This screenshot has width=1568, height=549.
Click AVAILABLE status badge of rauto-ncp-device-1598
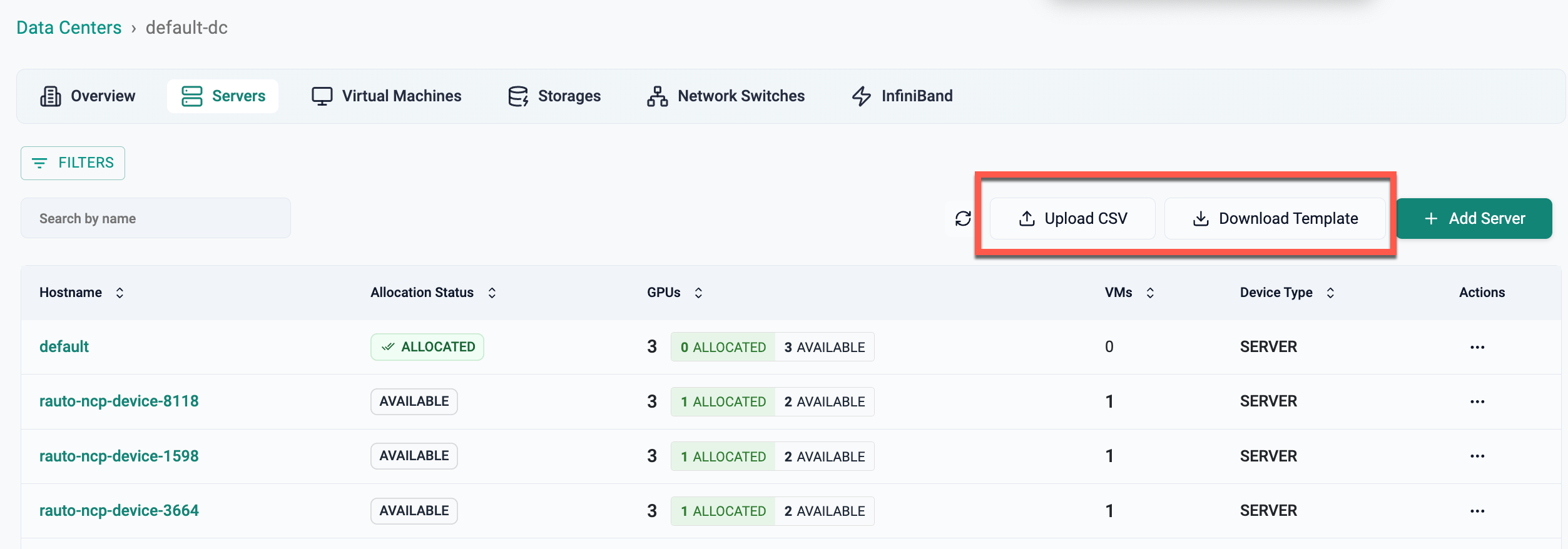tap(414, 456)
